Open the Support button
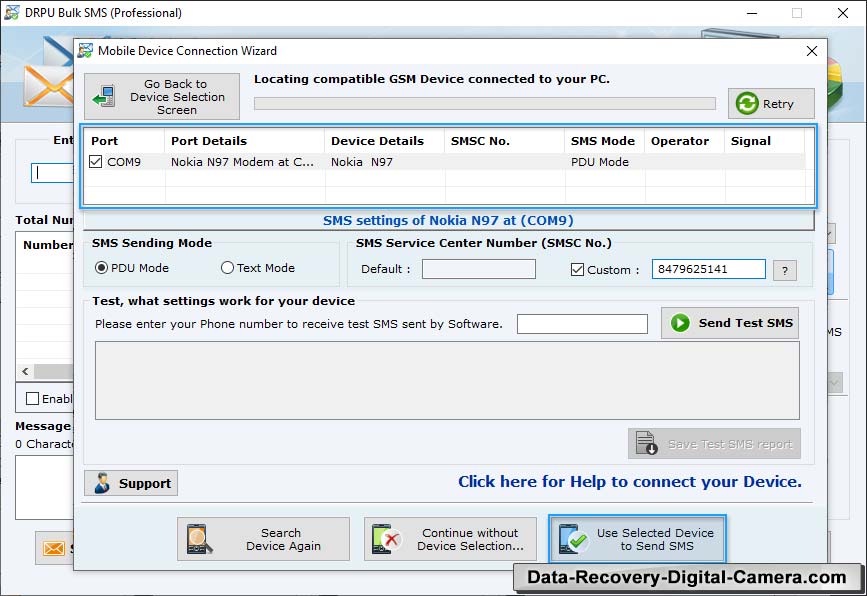 [131, 483]
